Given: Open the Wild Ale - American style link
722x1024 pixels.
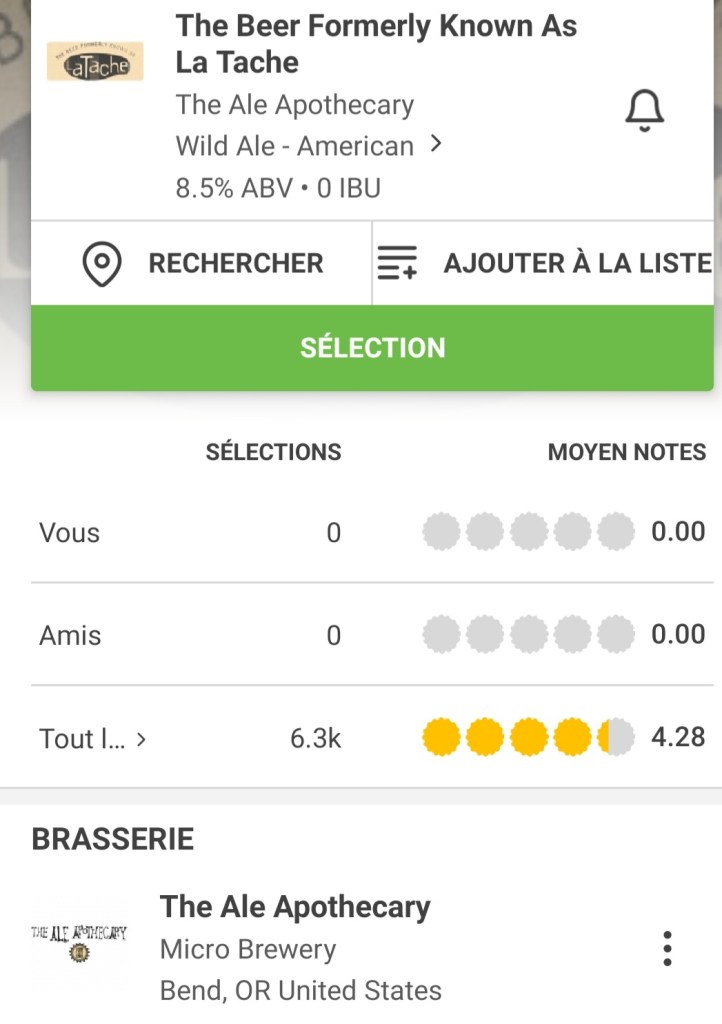Looking at the screenshot, I should (x=294, y=146).
